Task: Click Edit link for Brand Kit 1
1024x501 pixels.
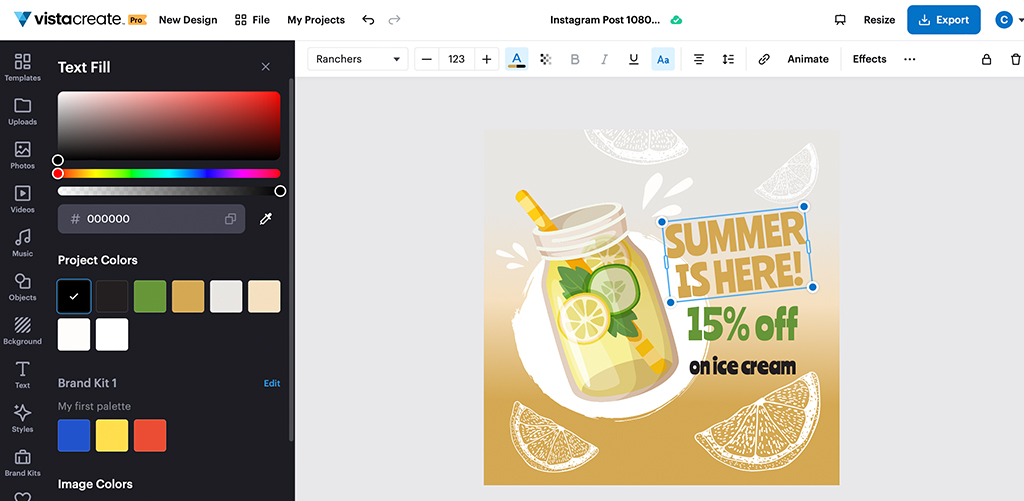Action: pyautogui.click(x=272, y=383)
